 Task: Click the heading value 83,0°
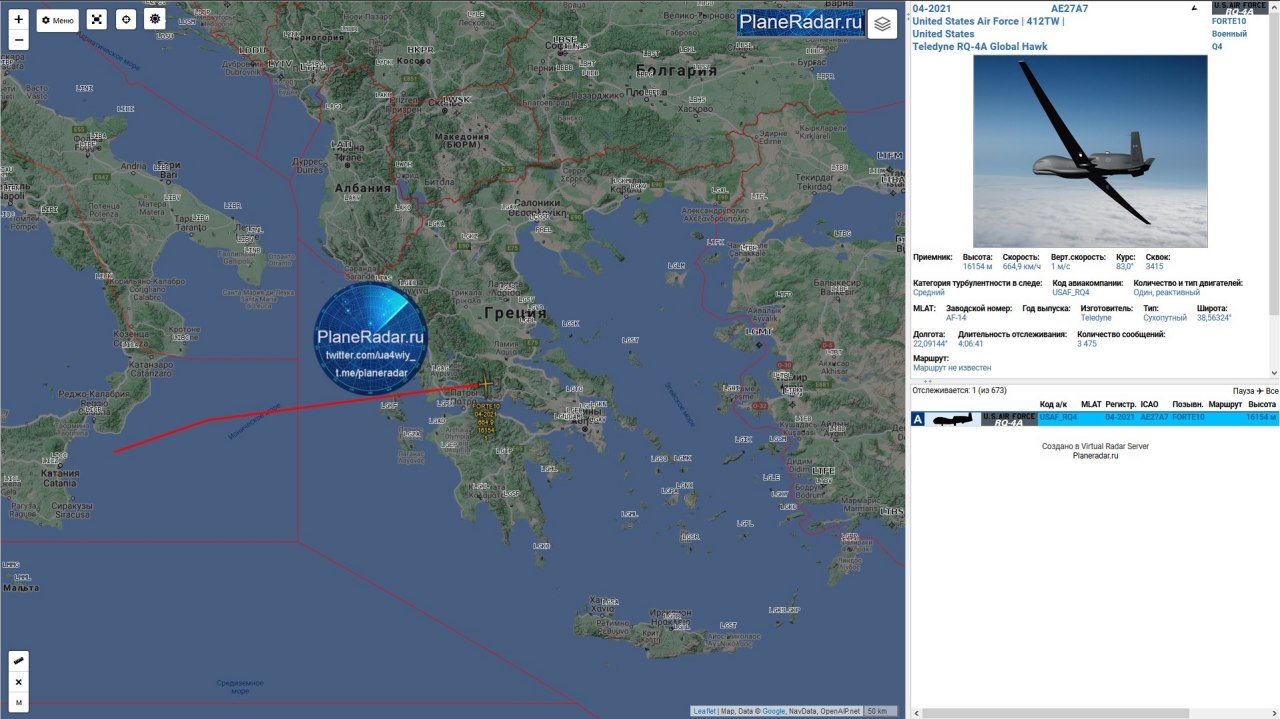point(1126,266)
